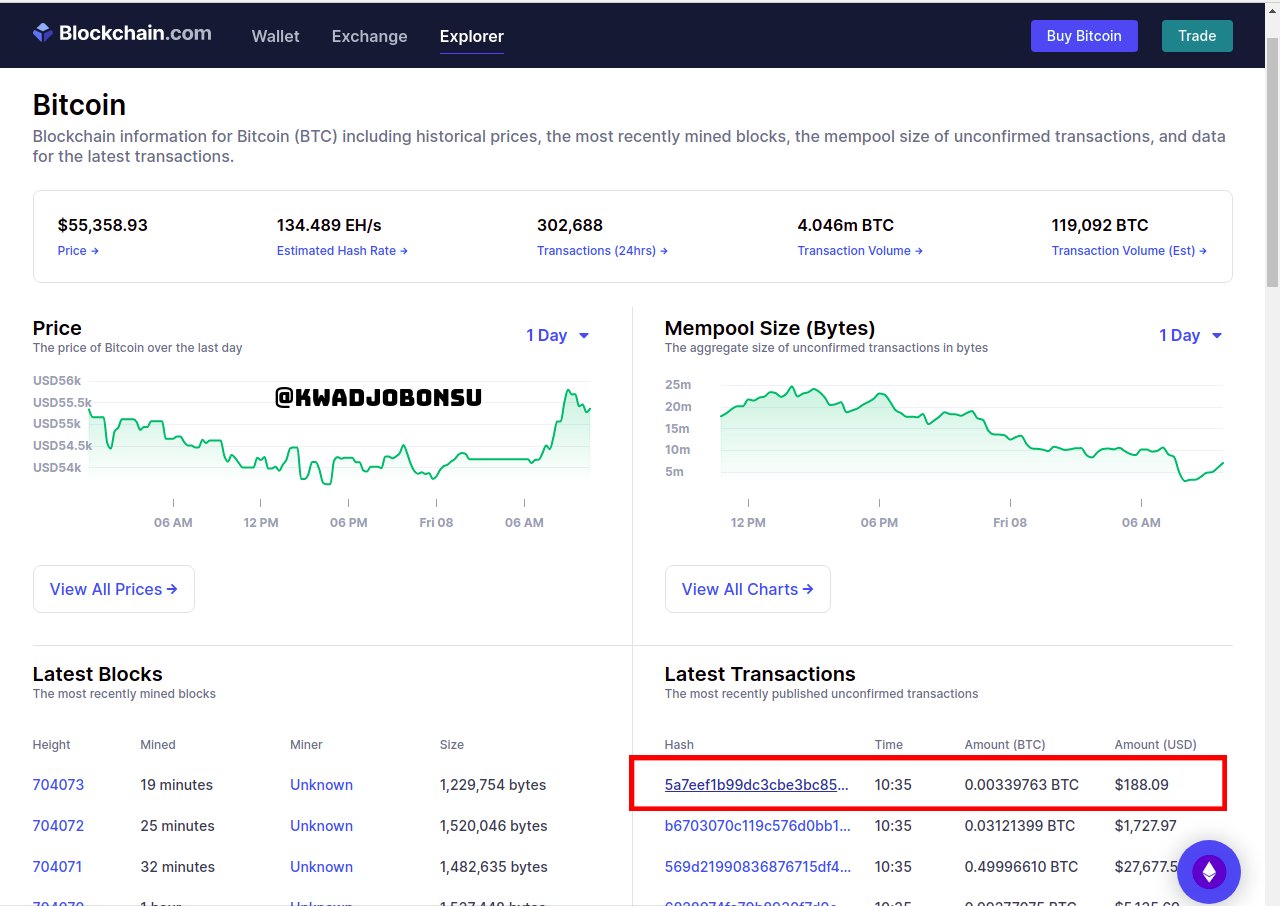The image size is (1280, 906).
Task: Click the $188.09 amount cell
Action: coord(1142,785)
